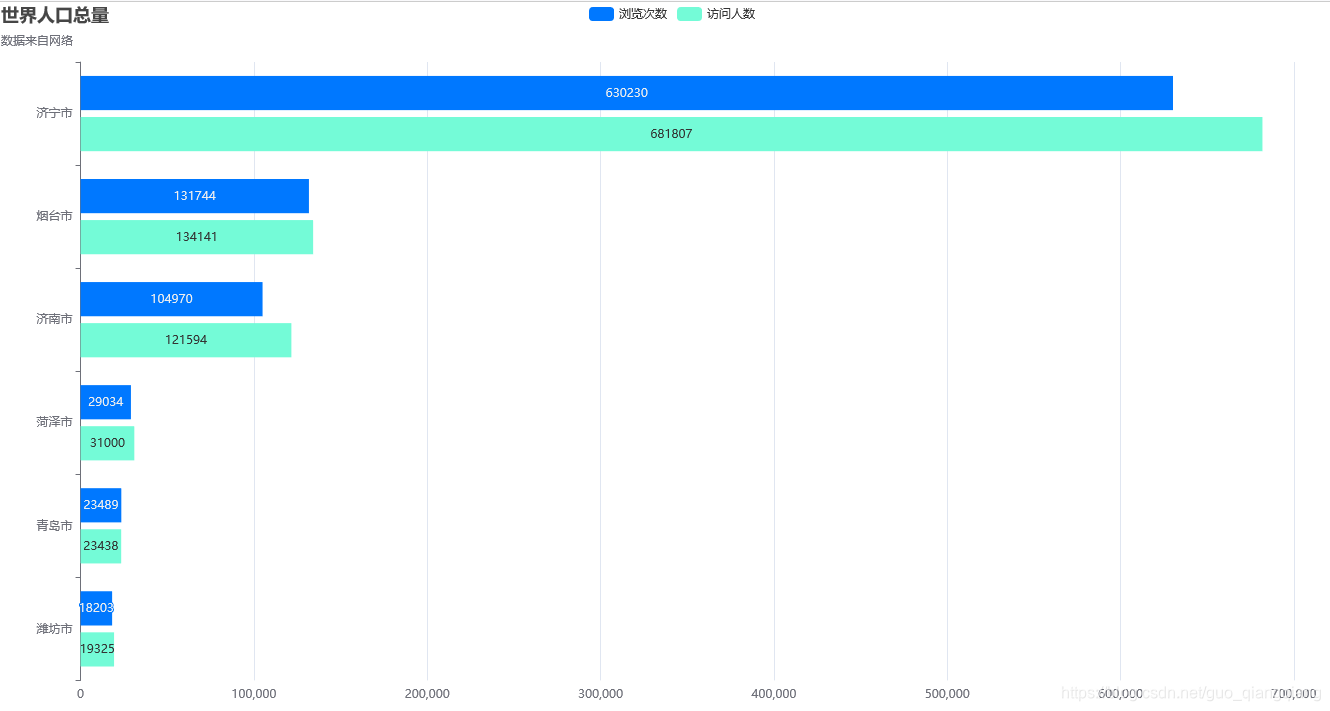Image resolution: width=1330 pixels, height=711 pixels.
Task: Select the 潍坊市 blue bar labeled 18203
Action: pyautogui.click(x=96, y=608)
